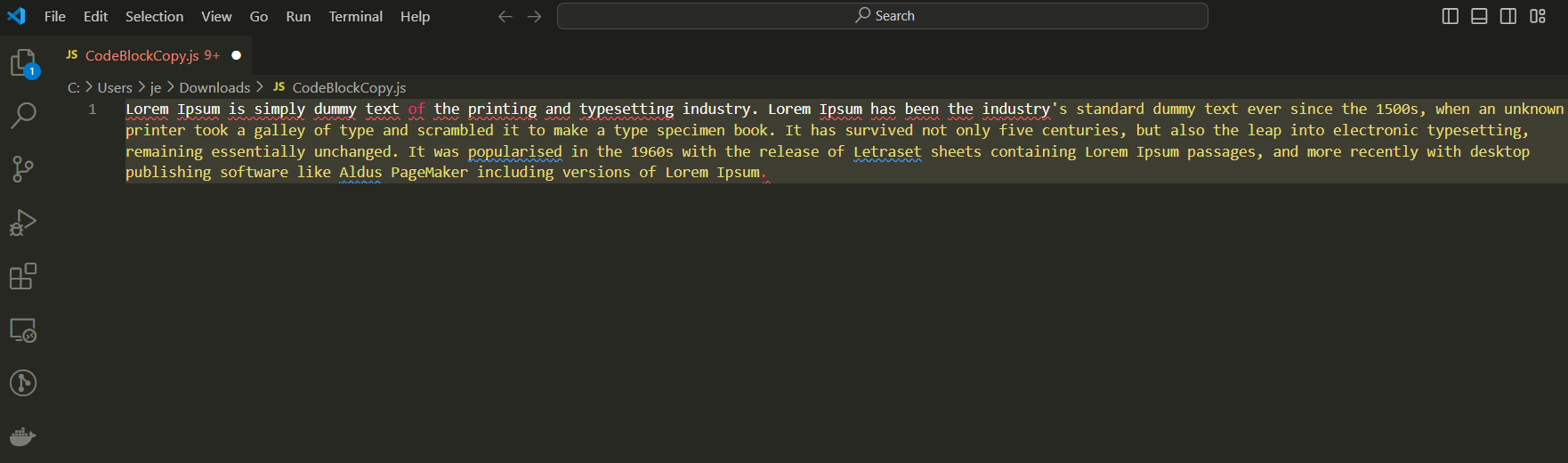Go back using the left arrow

505,16
